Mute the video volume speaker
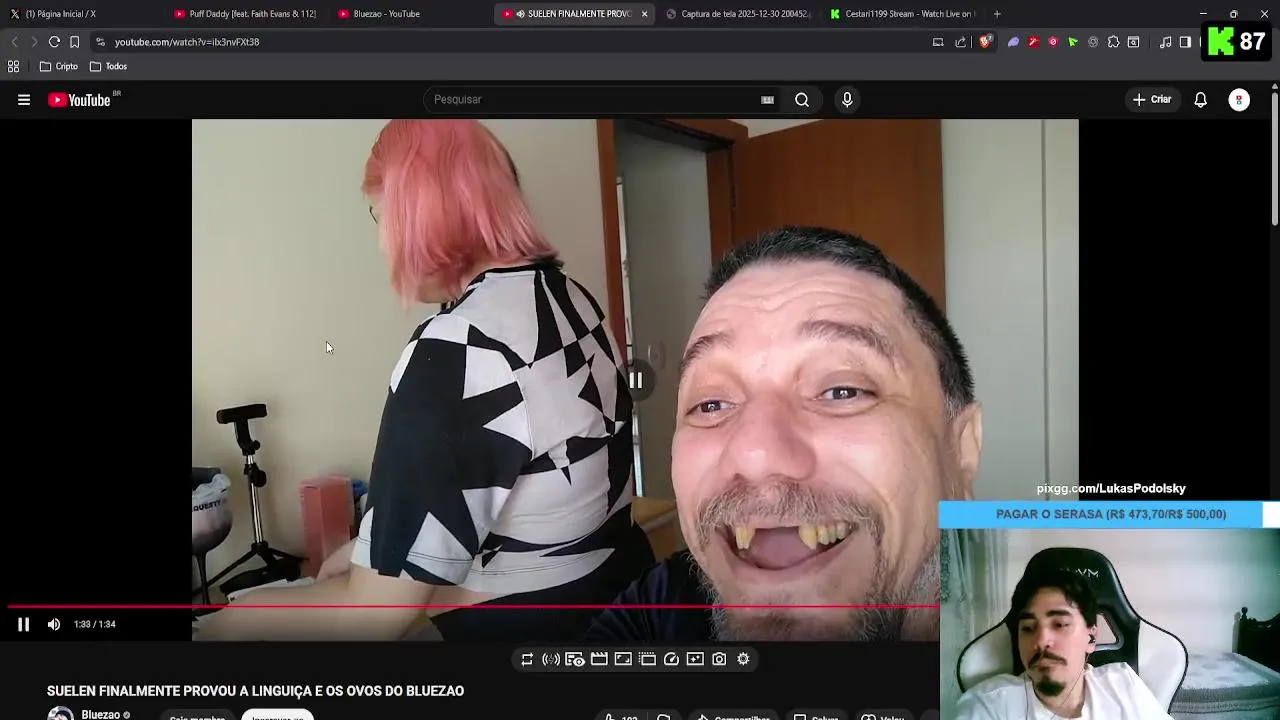The height and width of the screenshot is (720, 1280). (54, 624)
